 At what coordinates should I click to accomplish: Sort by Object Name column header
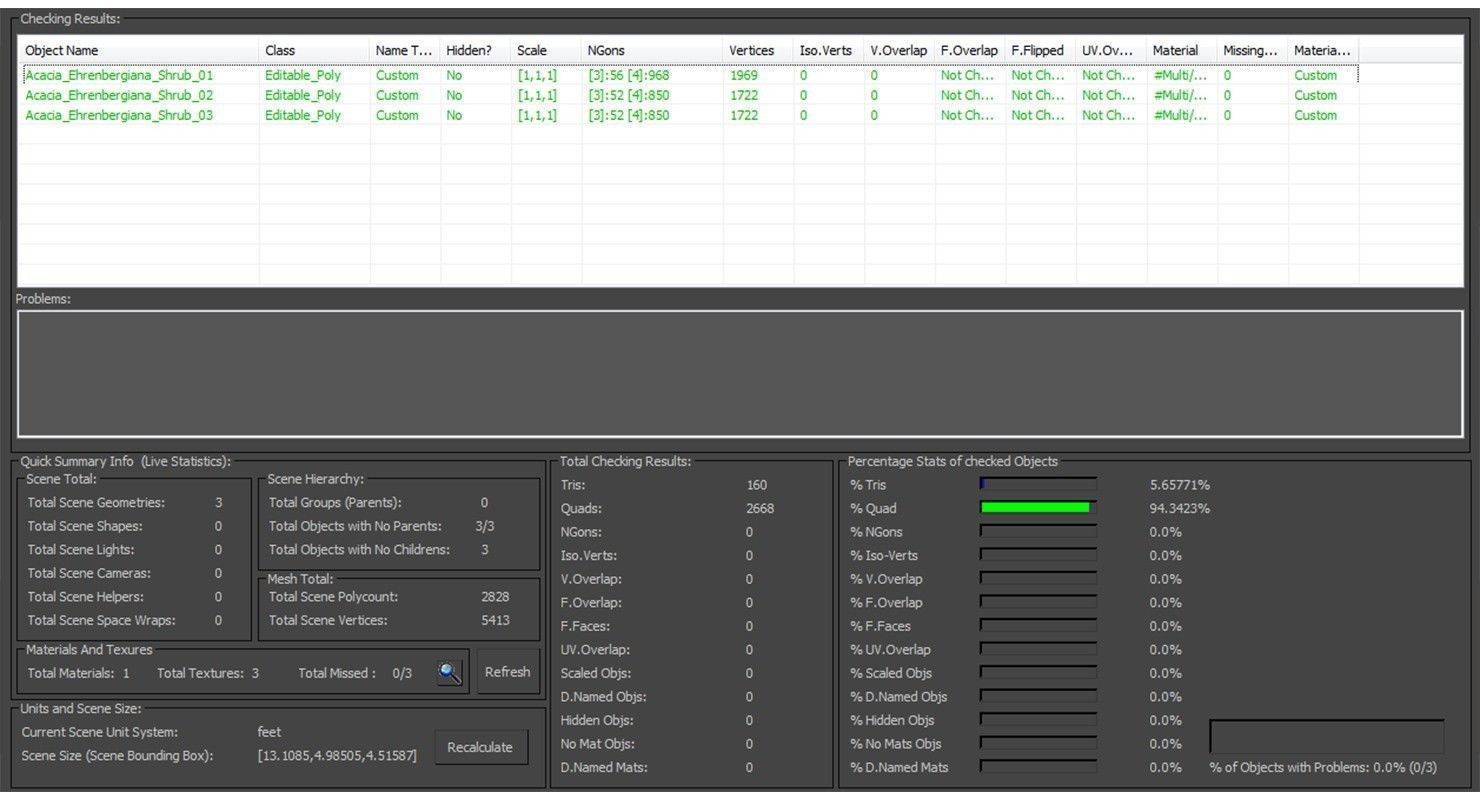138,50
